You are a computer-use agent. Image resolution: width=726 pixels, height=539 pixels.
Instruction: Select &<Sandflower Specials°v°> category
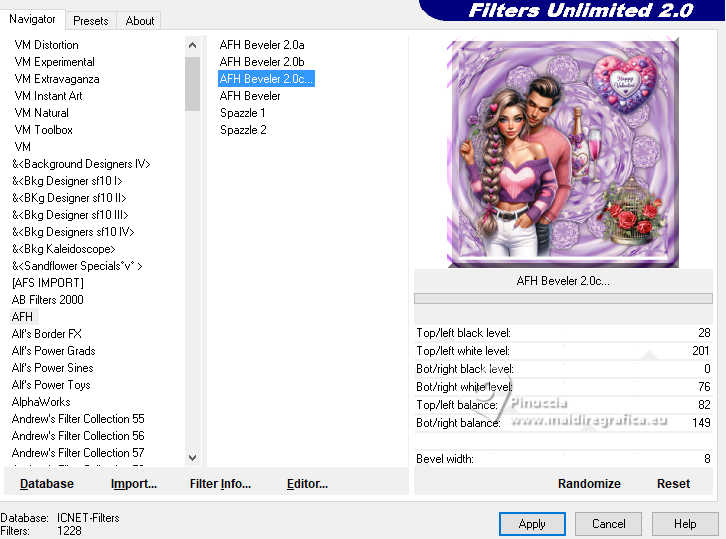click(x=77, y=266)
